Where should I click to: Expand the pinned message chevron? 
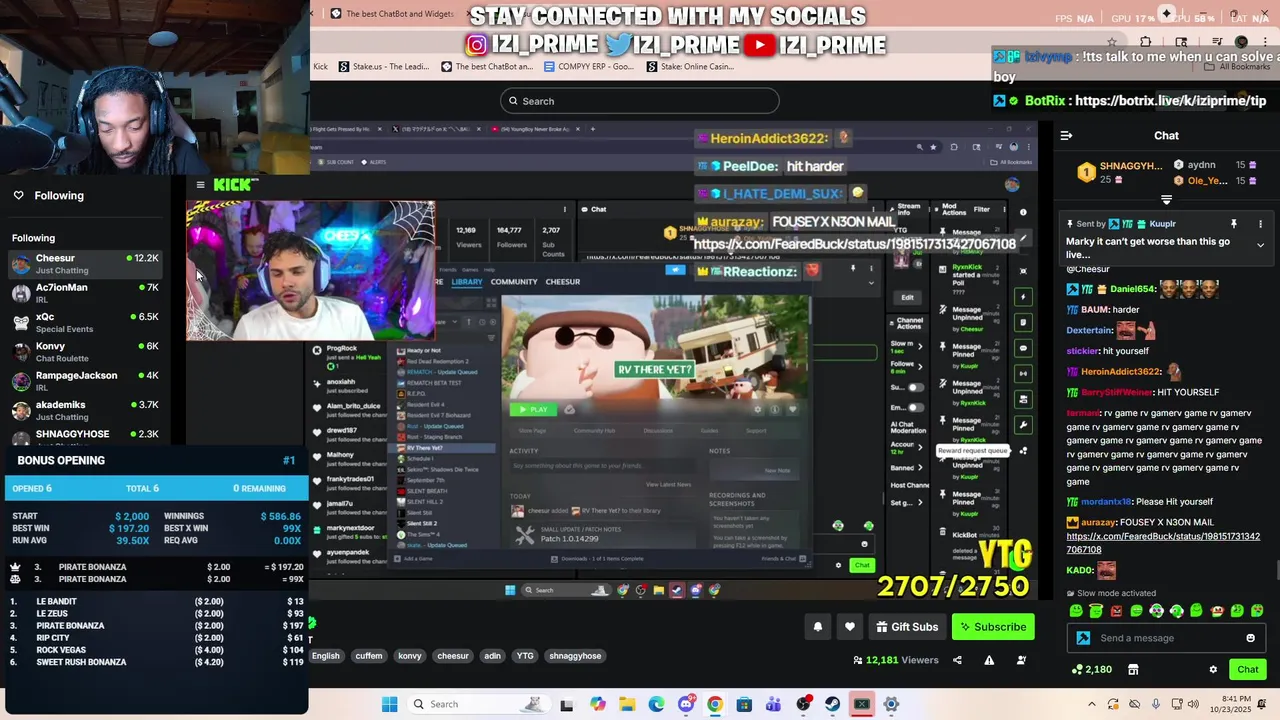click(x=1260, y=245)
